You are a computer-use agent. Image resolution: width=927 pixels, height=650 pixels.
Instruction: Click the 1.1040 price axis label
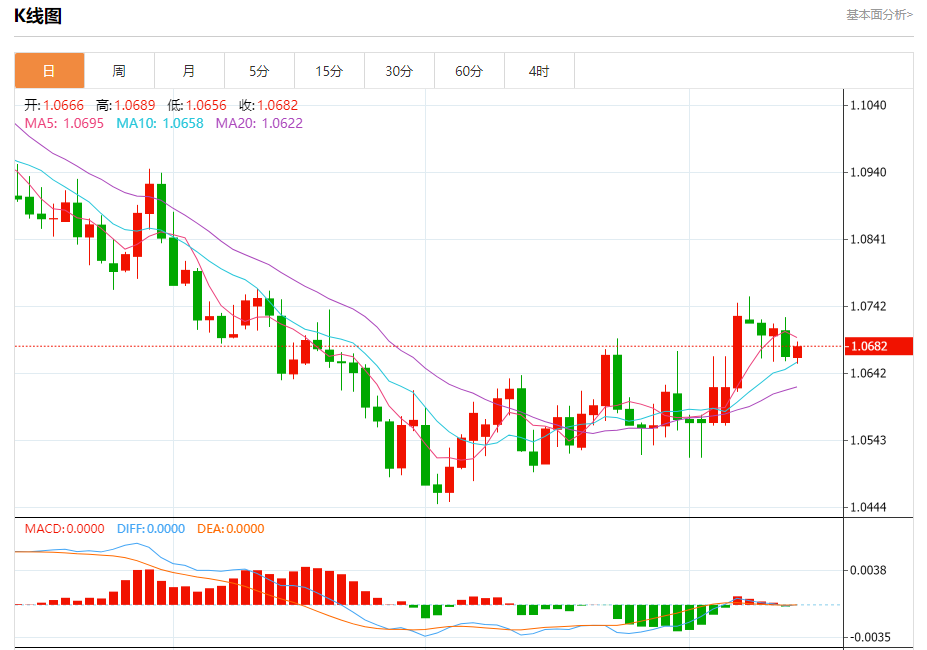click(x=868, y=105)
